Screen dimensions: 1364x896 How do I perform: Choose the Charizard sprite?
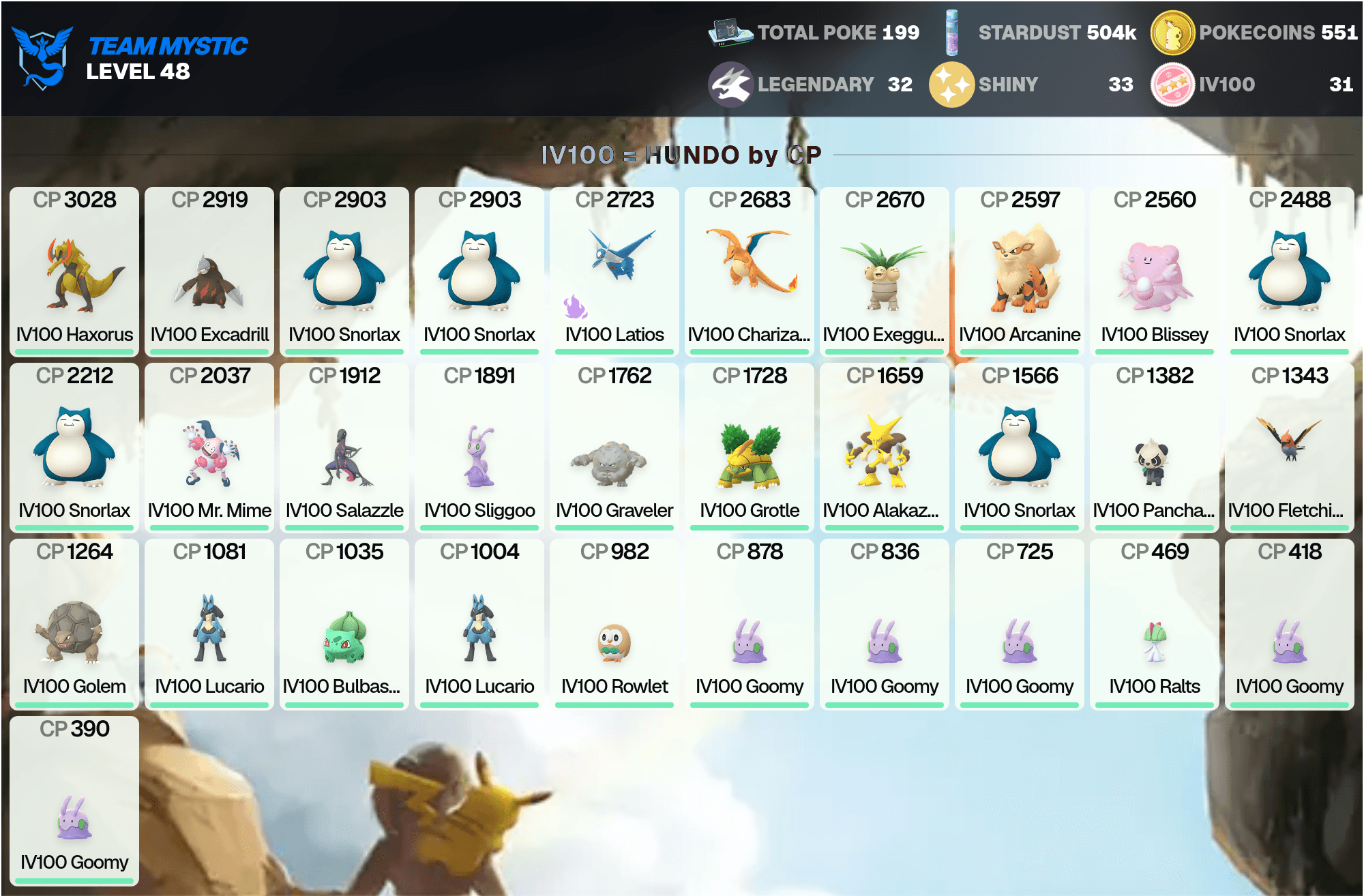[x=752, y=260]
